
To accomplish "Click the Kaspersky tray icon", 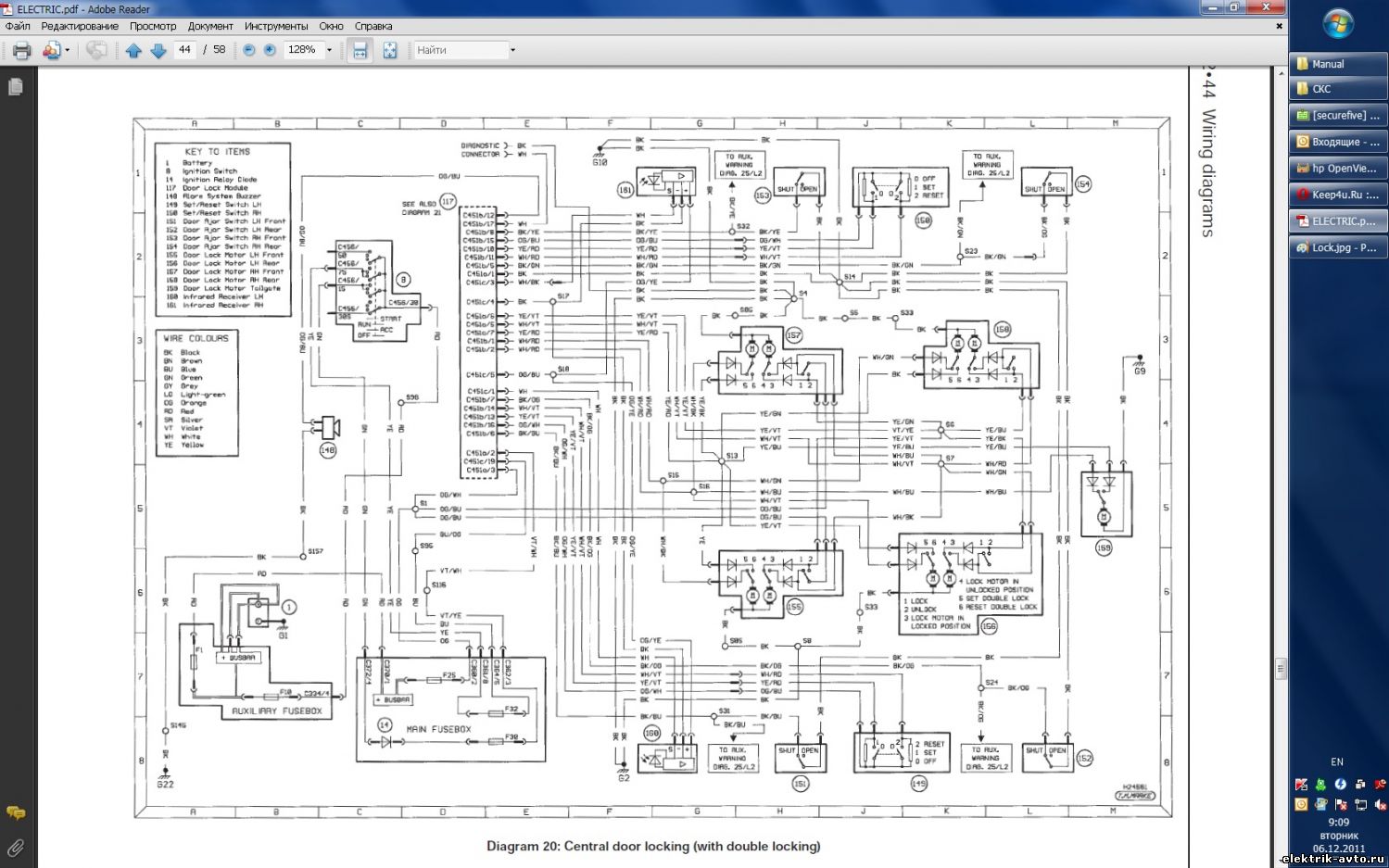I will point(1302,785).
